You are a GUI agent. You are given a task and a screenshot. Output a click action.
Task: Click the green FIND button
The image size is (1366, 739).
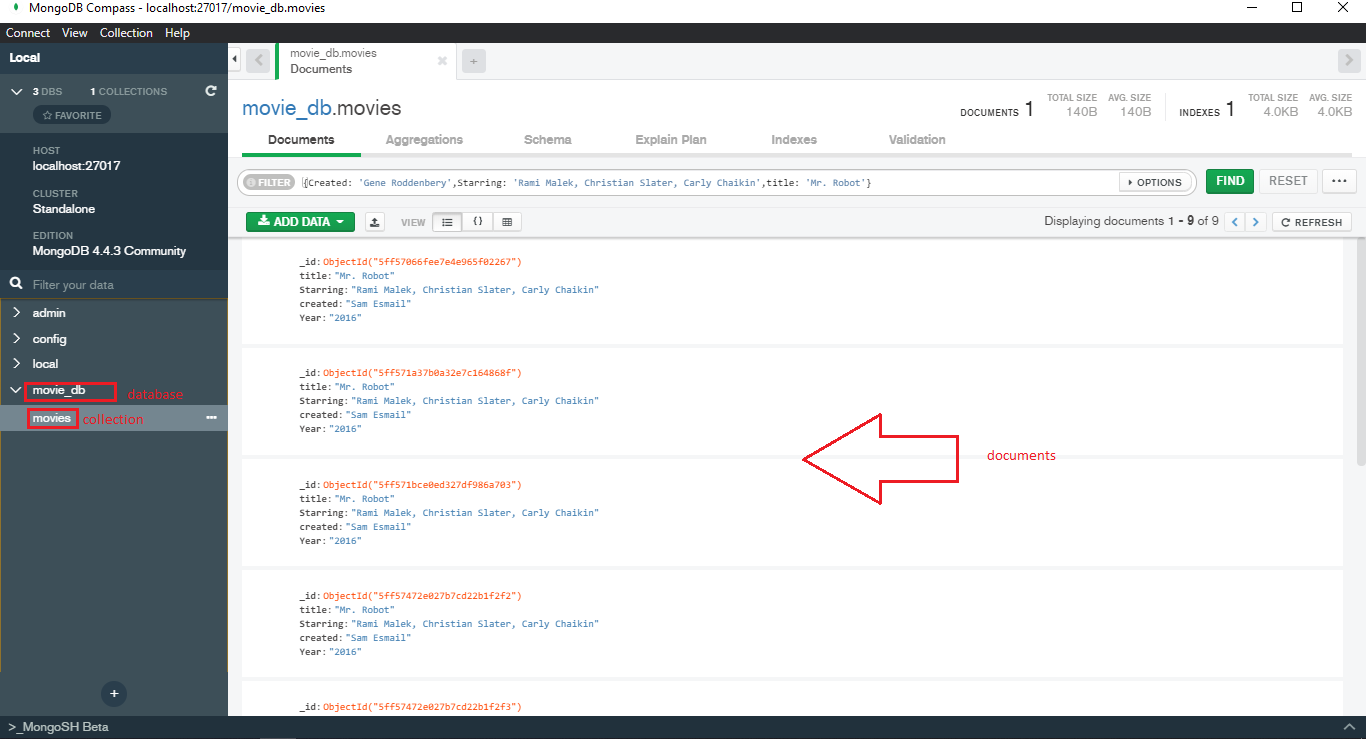(1229, 181)
